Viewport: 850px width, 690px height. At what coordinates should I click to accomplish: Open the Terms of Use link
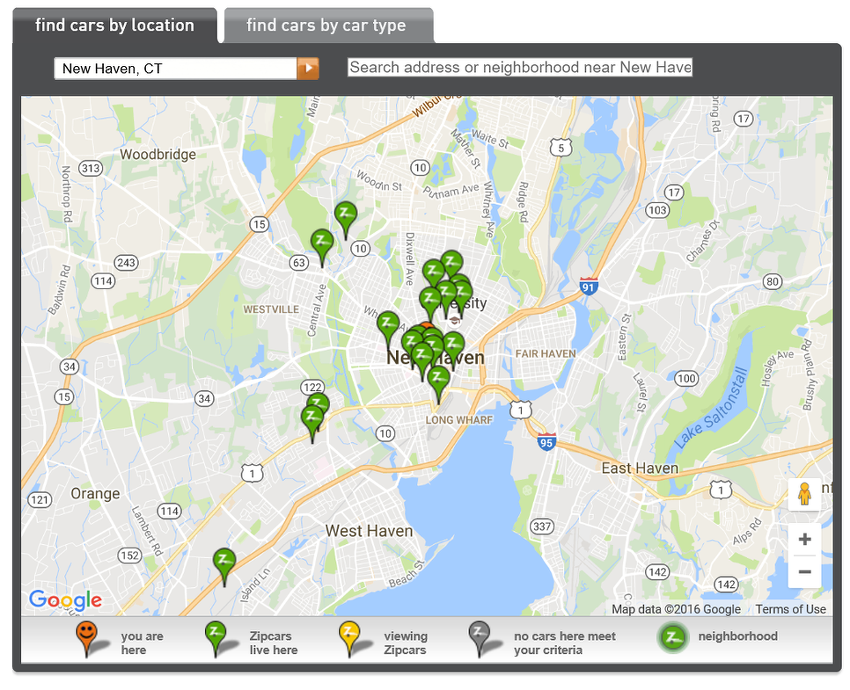[790, 609]
